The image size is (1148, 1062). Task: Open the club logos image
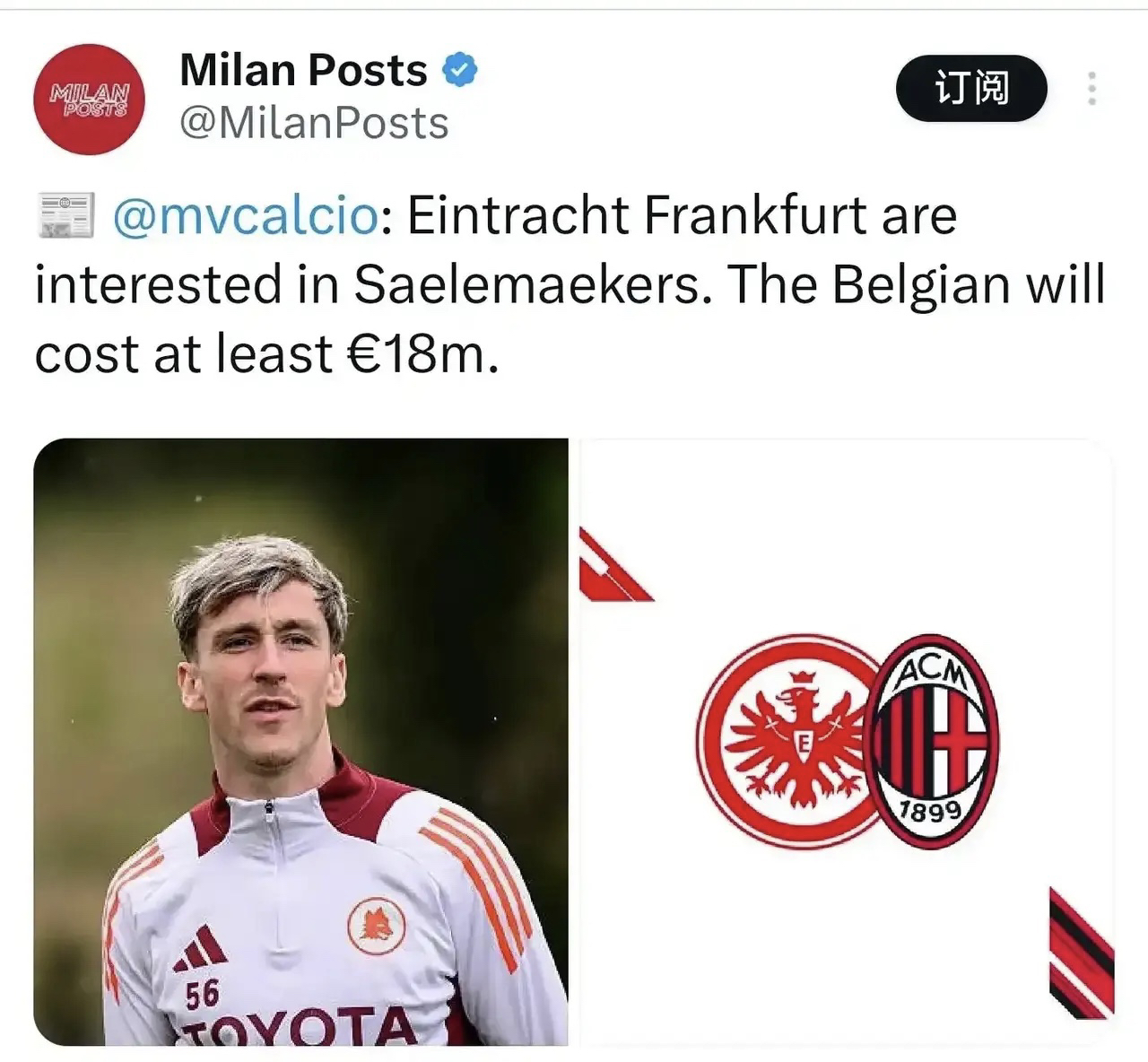pos(847,742)
